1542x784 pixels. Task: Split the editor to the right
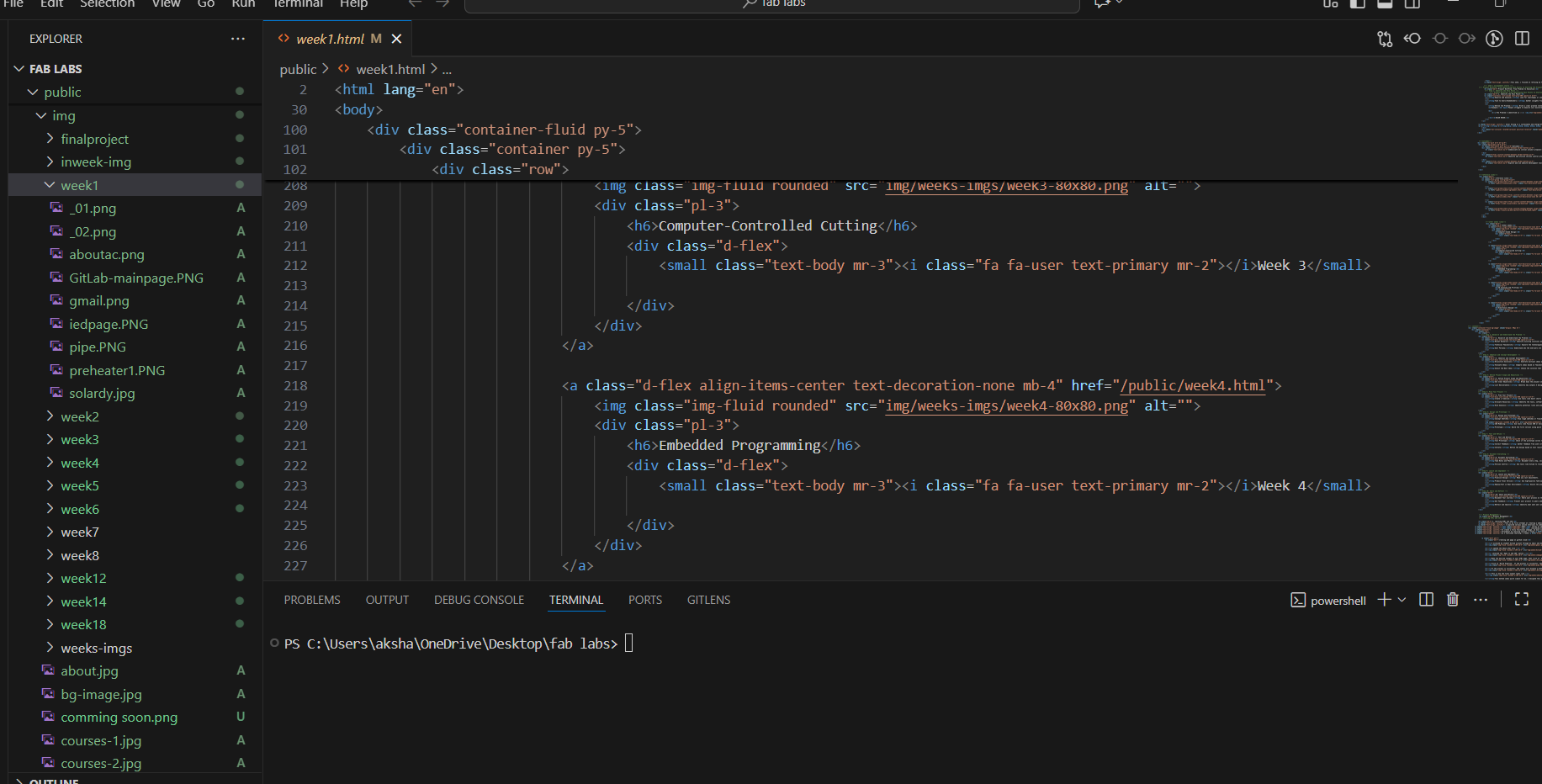1522,39
